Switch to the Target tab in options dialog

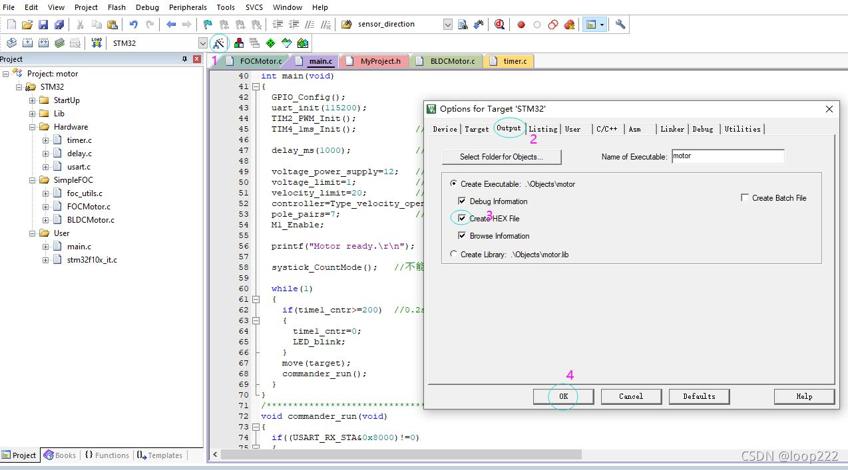476,129
